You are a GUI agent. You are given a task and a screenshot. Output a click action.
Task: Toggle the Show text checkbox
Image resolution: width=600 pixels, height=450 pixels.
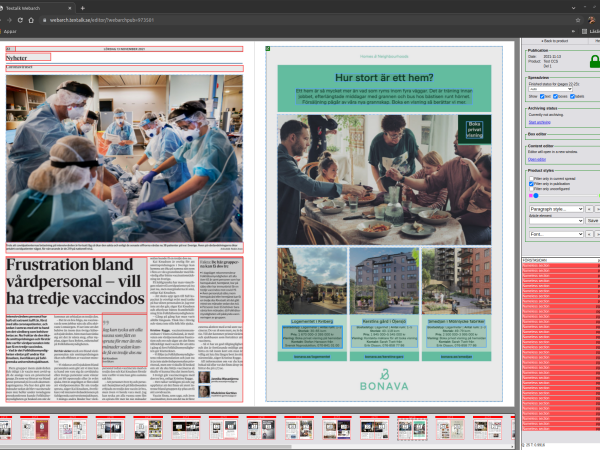[542, 96]
